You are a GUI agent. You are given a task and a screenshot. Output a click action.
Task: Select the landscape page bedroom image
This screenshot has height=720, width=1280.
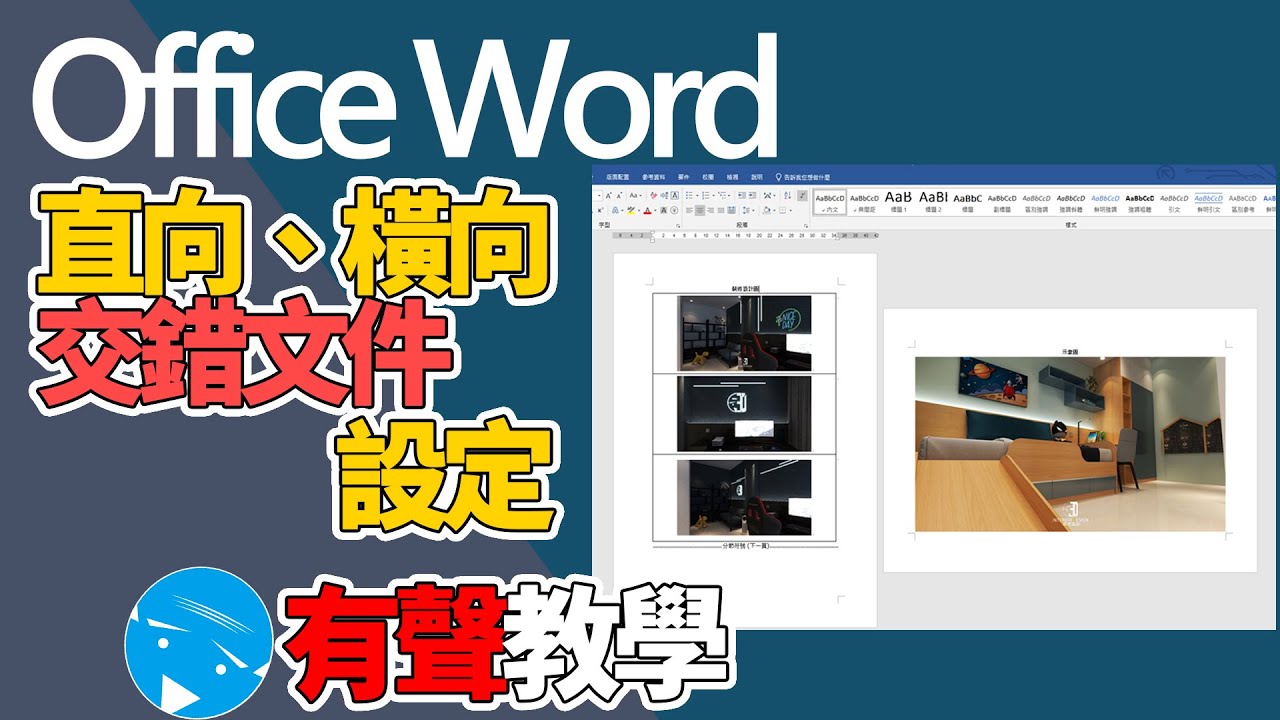[1070, 444]
